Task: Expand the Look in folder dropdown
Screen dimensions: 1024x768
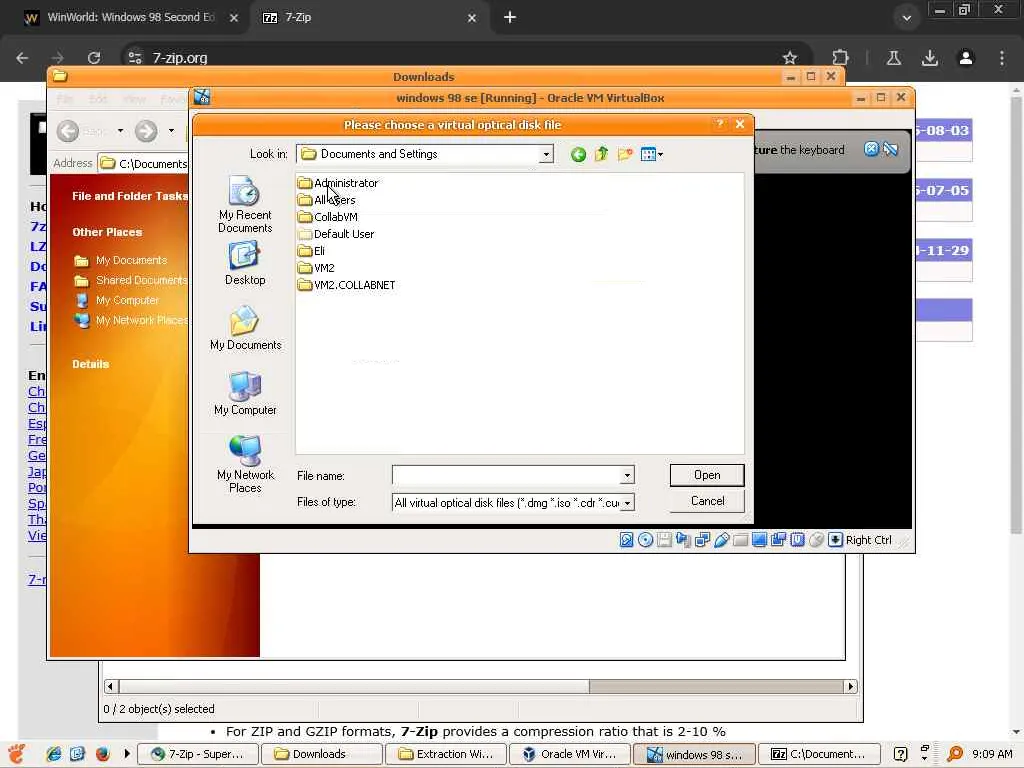Action: point(545,154)
